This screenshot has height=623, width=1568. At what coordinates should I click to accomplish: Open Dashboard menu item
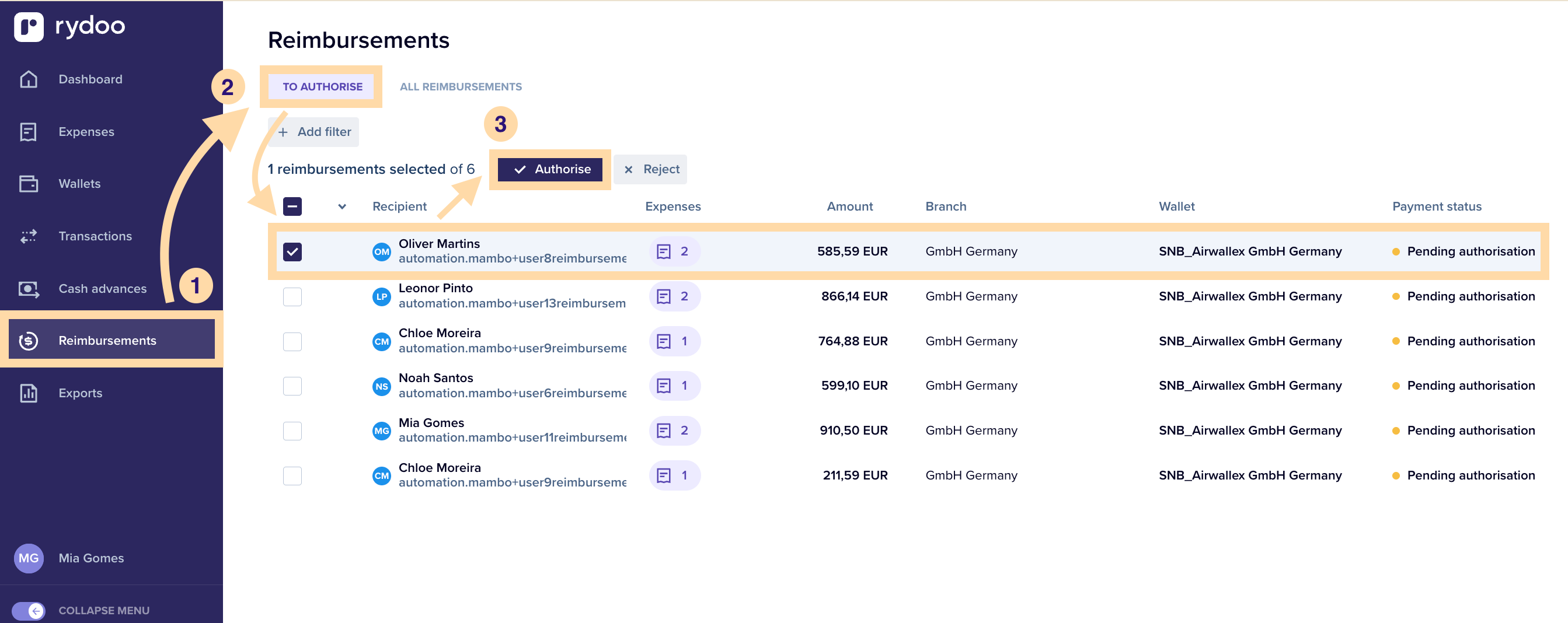click(x=90, y=79)
